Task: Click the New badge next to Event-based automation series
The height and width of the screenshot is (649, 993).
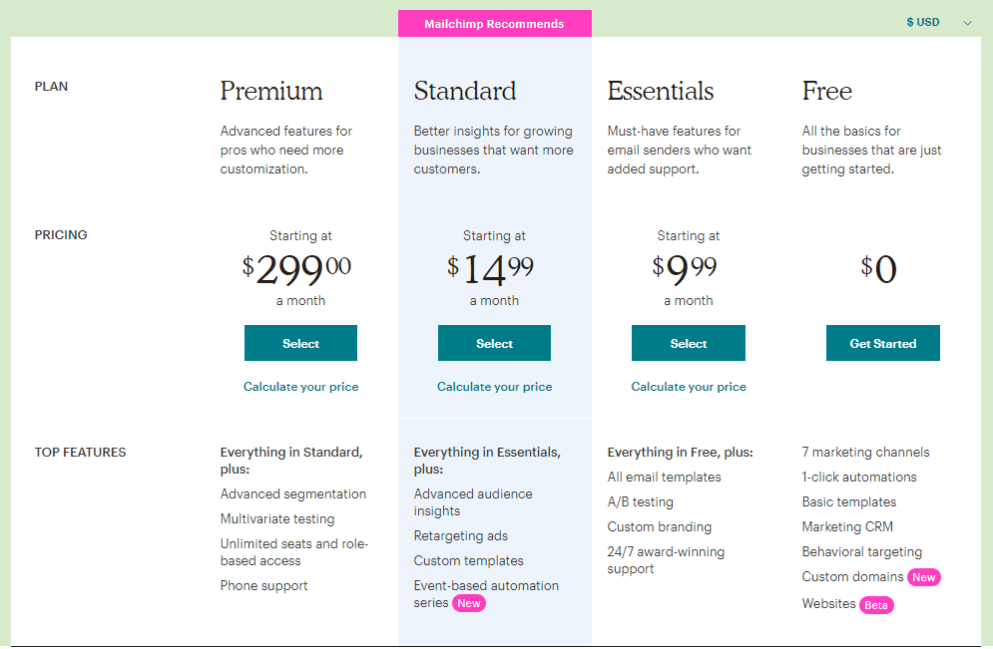Action: (x=469, y=603)
